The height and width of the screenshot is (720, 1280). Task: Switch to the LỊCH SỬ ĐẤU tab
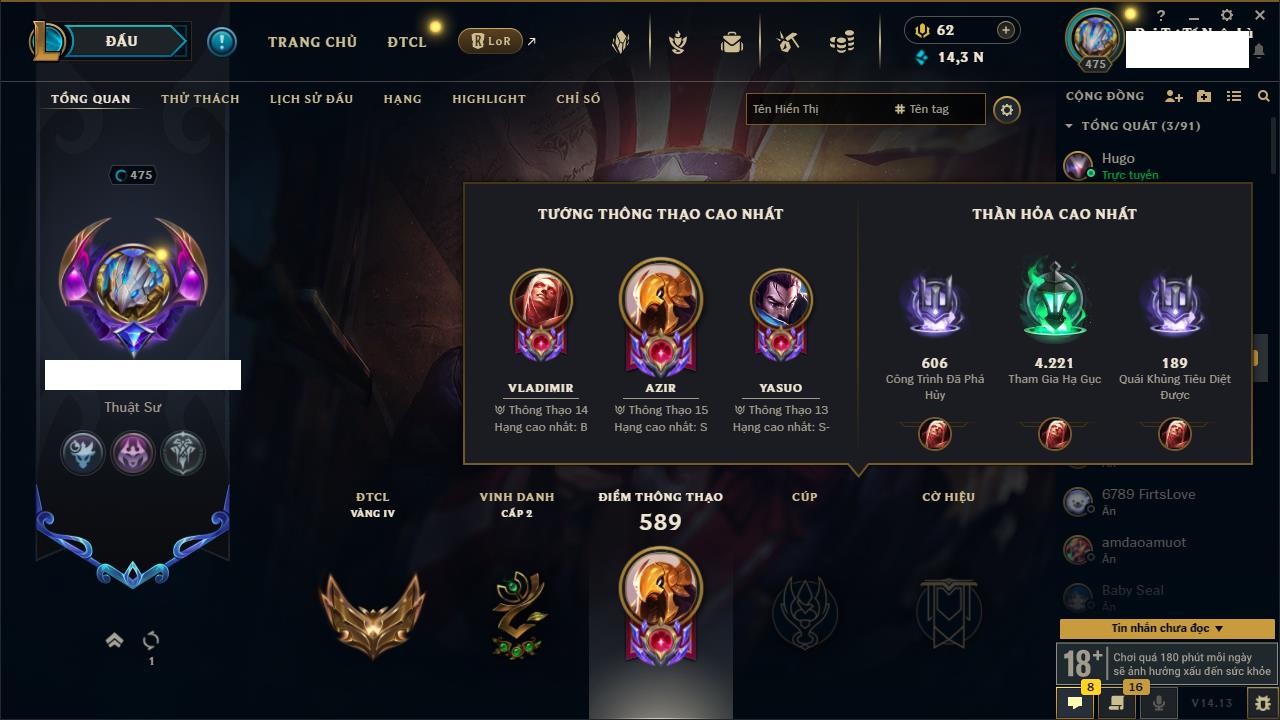(311, 99)
